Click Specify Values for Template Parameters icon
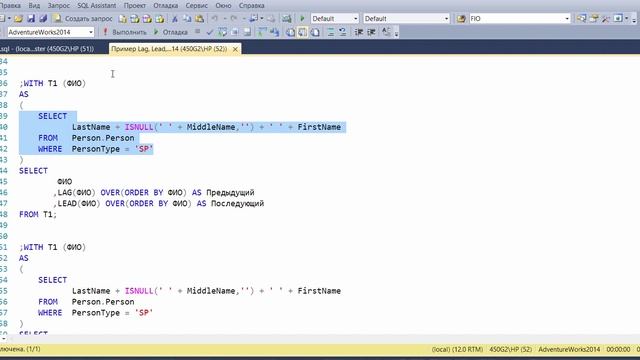This screenshot has height=360, width=640. 386,32
